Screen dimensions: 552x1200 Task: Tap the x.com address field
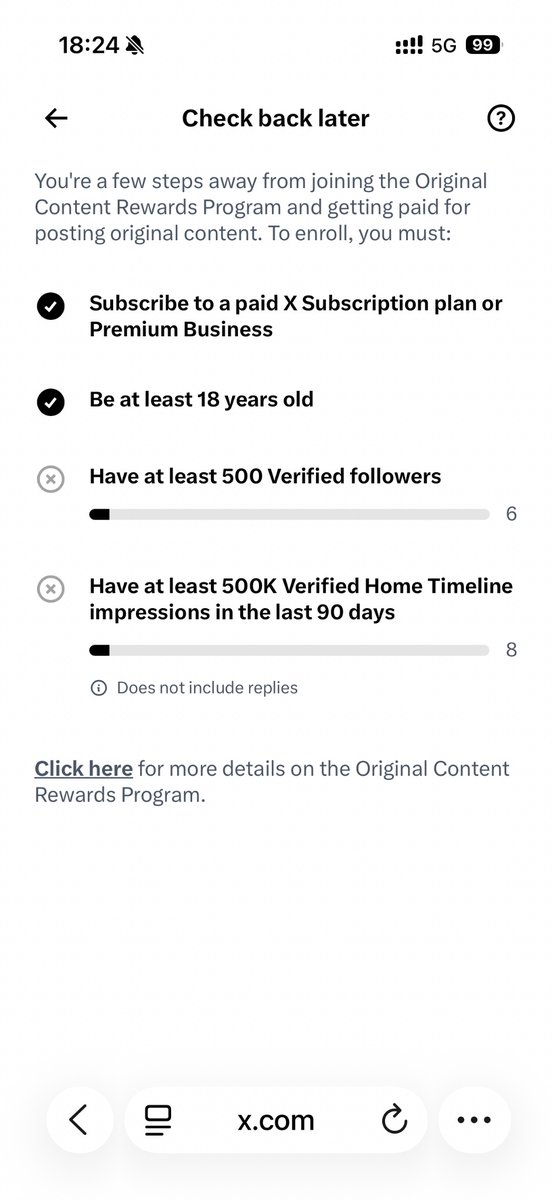276,1120
